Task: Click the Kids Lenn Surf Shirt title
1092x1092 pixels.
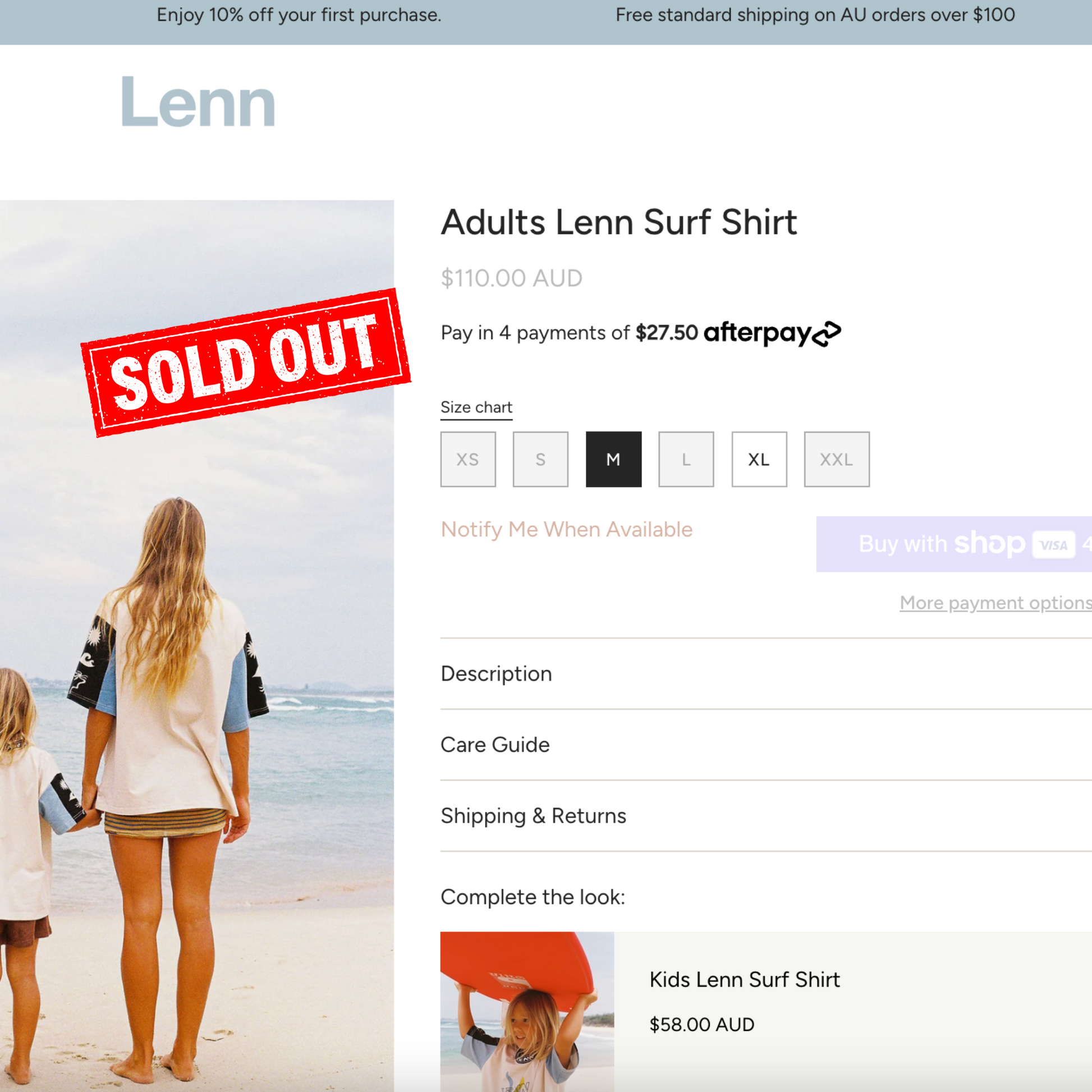Action: (x=745, y=980)
